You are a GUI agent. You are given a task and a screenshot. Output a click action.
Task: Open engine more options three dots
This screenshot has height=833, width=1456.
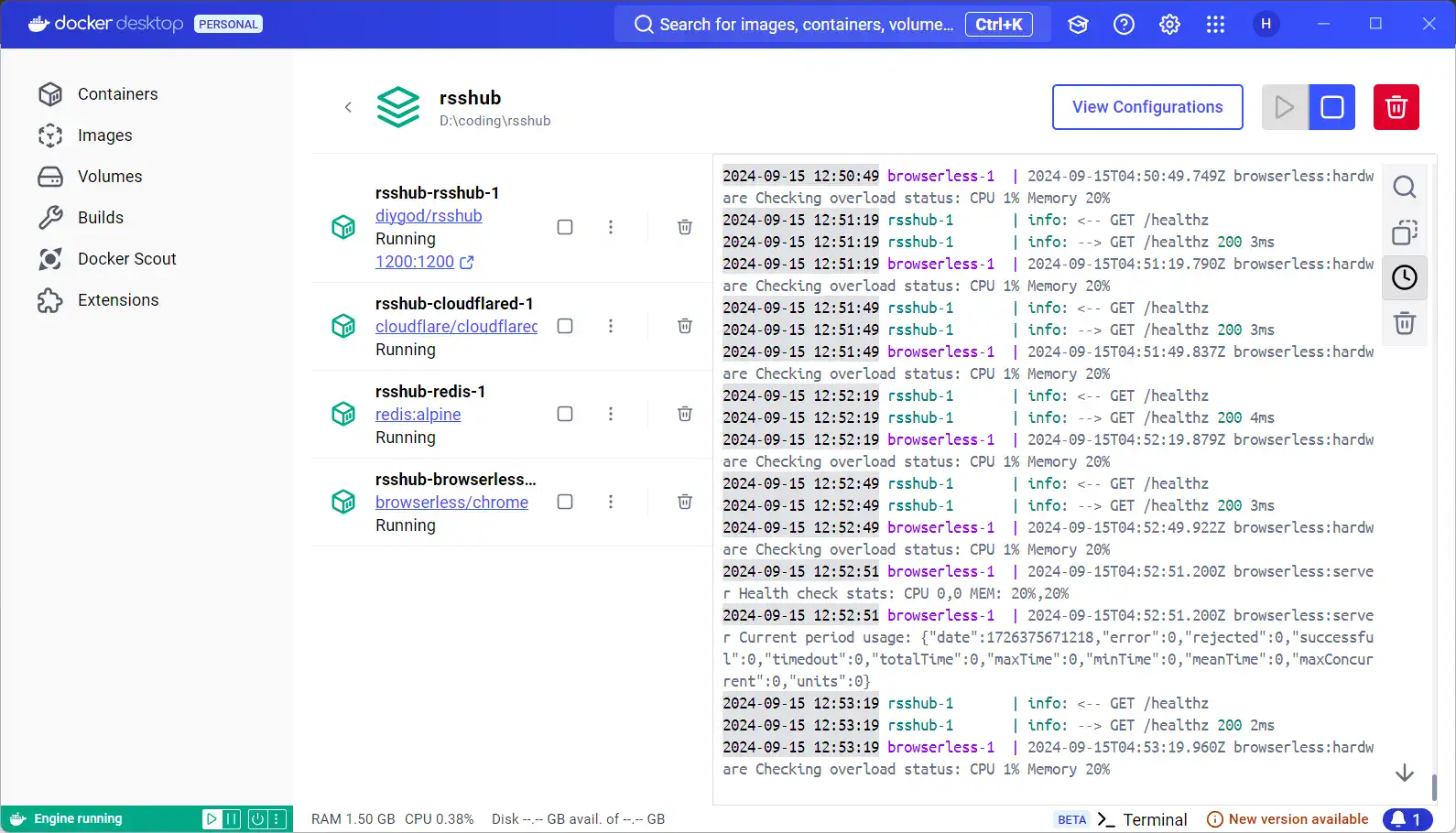[x=277, y=819]
